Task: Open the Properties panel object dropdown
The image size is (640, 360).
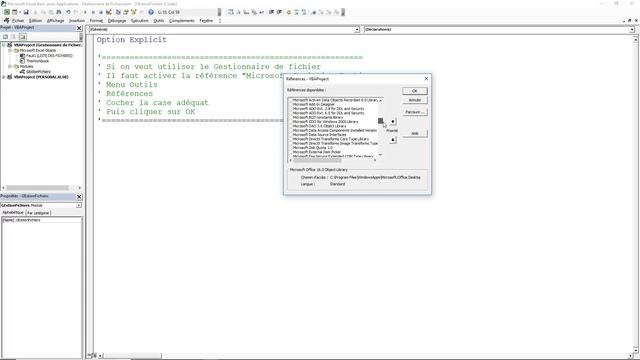Action: coord(78,205)
